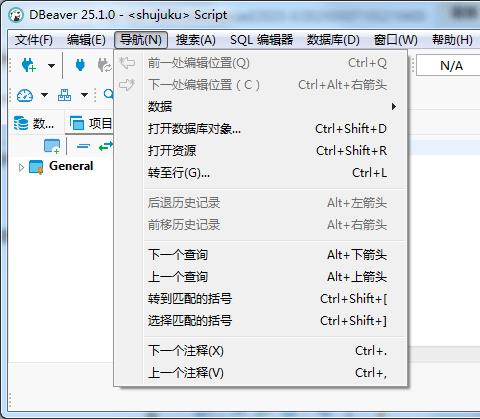Toggle the link with editor arrows icon
The image size is (480, 419).
[x=106, y=146]
